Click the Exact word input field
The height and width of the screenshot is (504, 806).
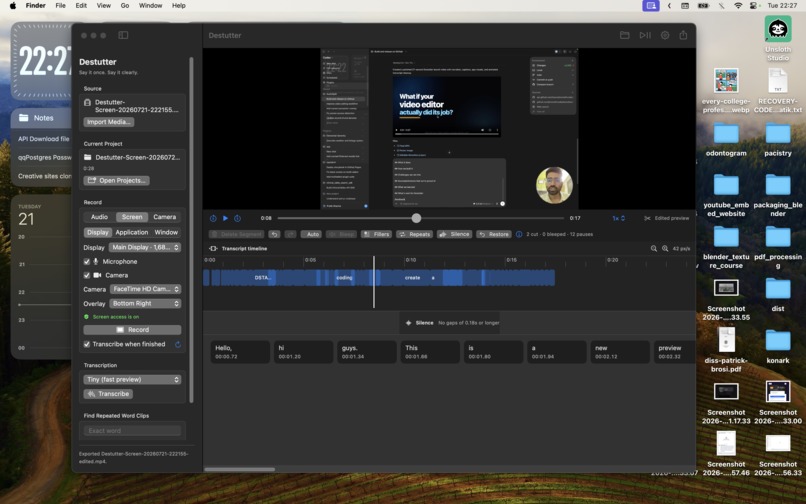pyautogui.click(x=132, y=431)
